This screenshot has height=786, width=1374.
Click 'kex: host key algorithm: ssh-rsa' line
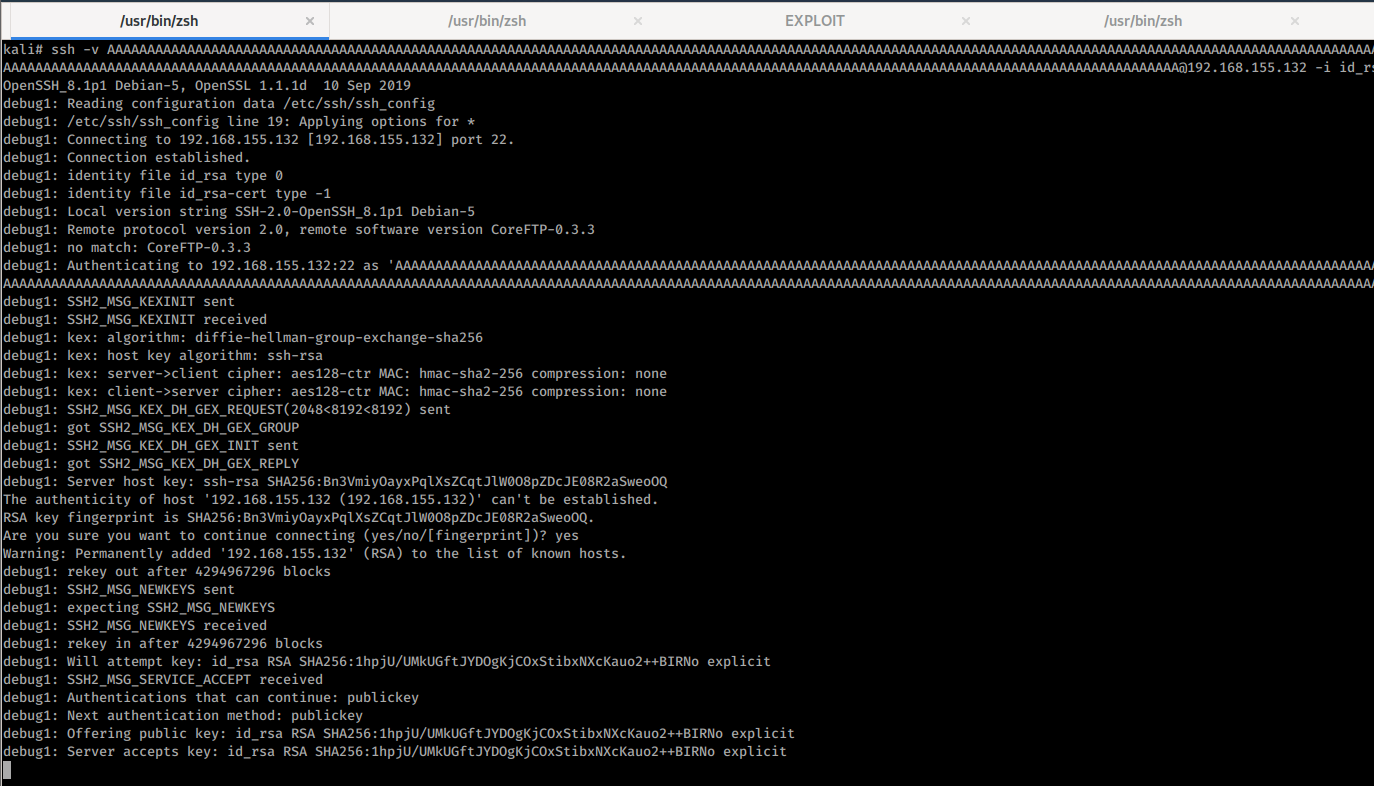coord(163,355)
